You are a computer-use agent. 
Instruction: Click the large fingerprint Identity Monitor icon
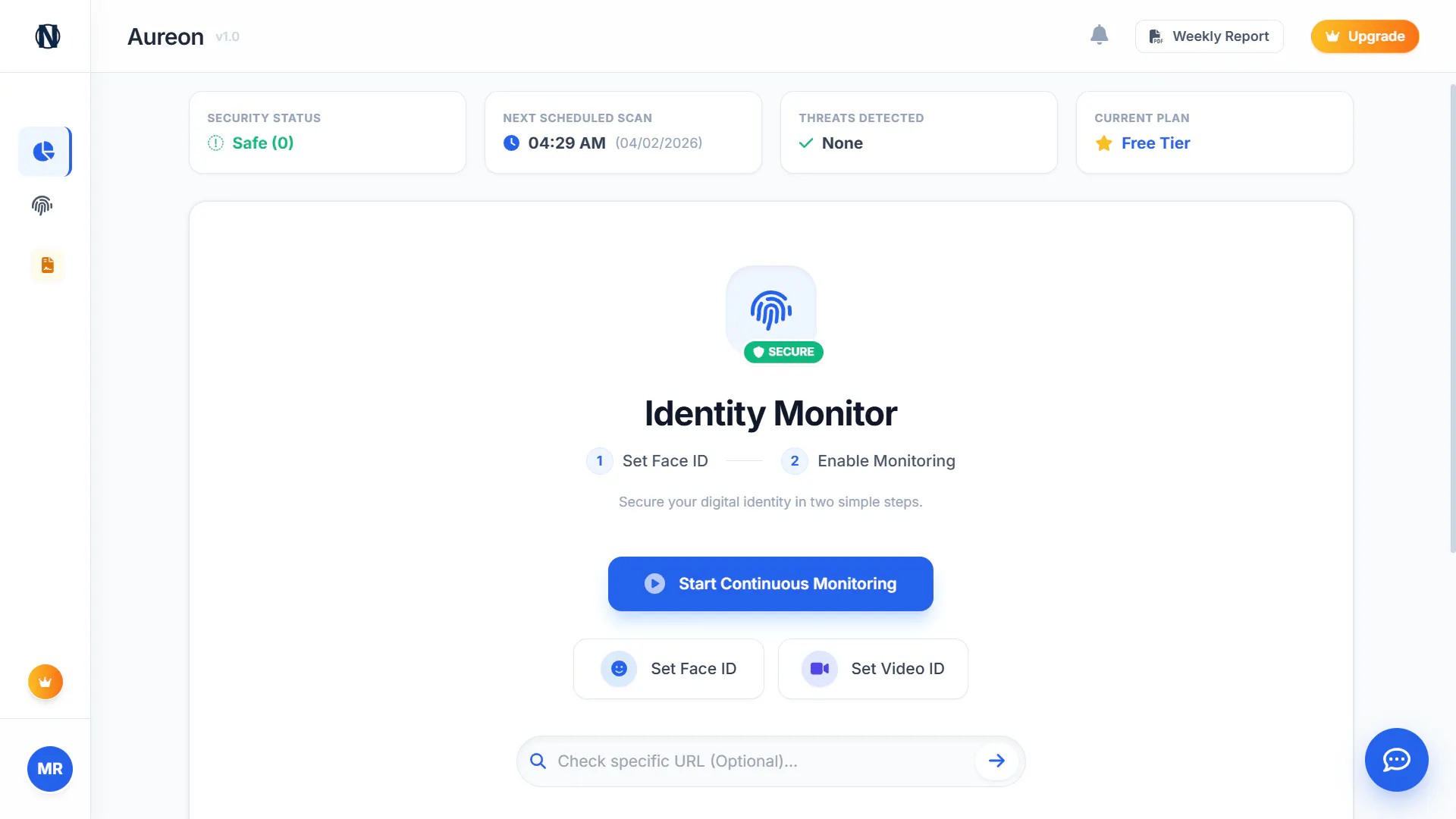click(771, 310)
